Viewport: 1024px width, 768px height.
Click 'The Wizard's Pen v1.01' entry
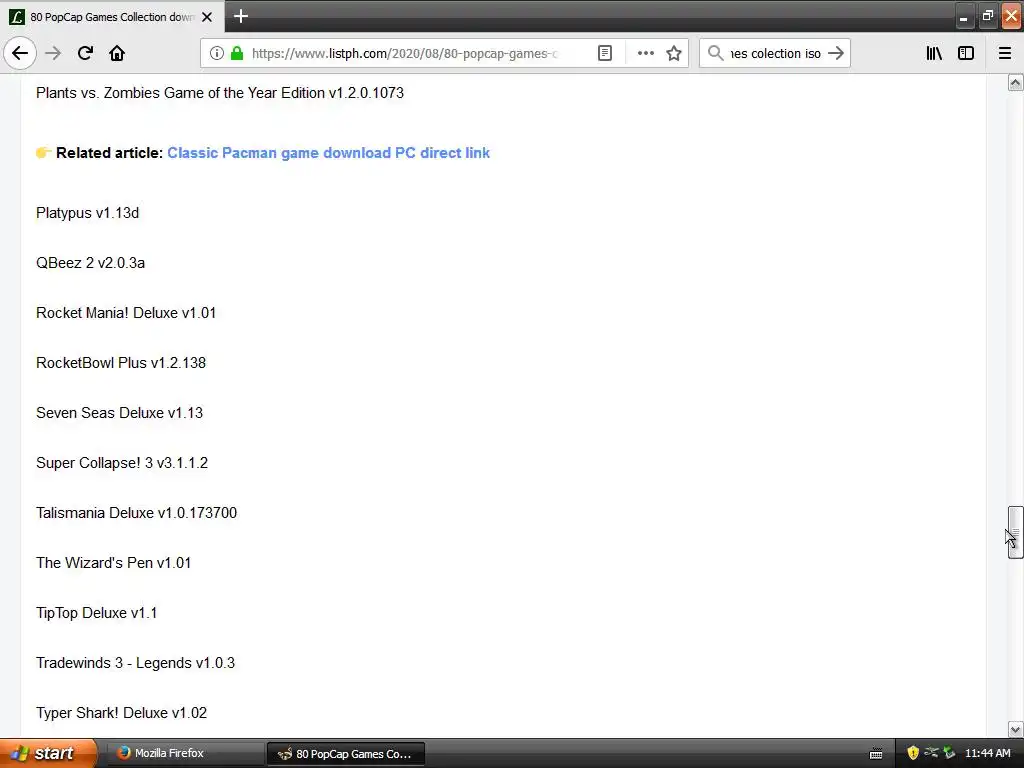click(114, 563)
